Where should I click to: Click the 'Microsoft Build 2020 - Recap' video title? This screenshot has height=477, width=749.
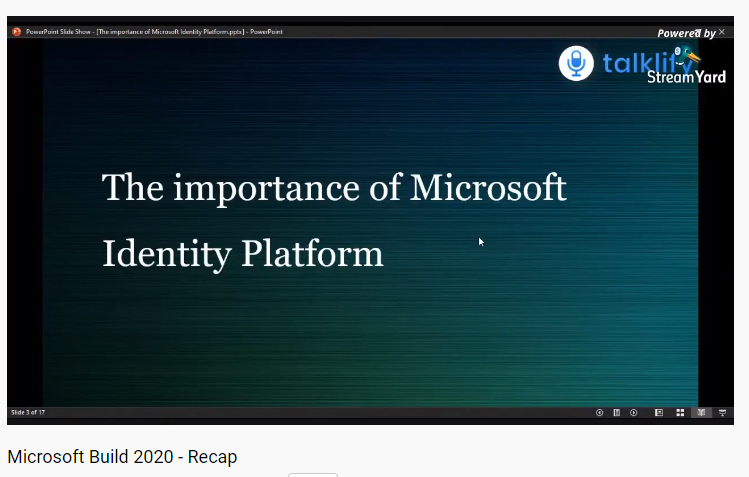point(122,457)
